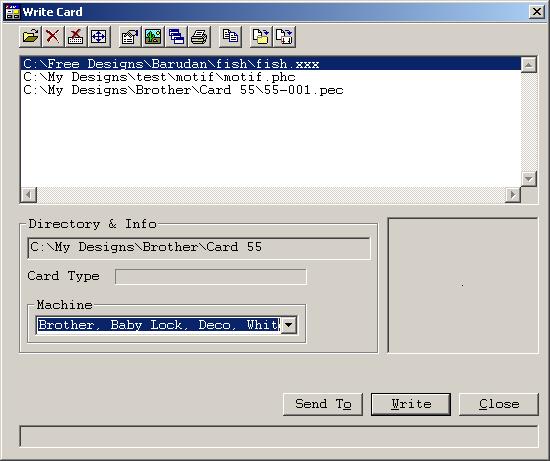Open a design file with the folder icon
The height and width of the screenshot is (461, 550).
click(x=31, y=36)
